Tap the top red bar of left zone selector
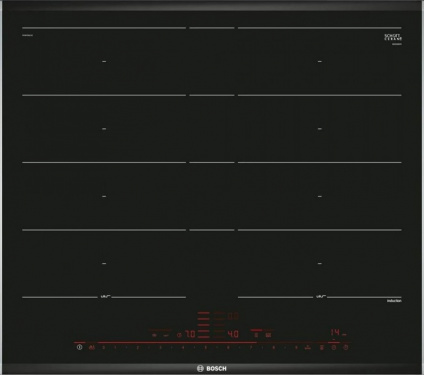Image resolution: width=424 pixels, height=375 pixels. [x=203, y=313]
